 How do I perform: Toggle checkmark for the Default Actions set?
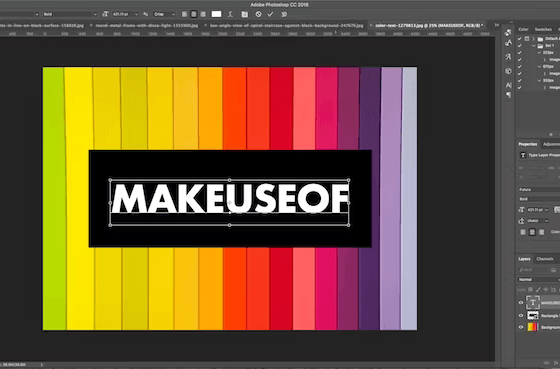(520, 39)
